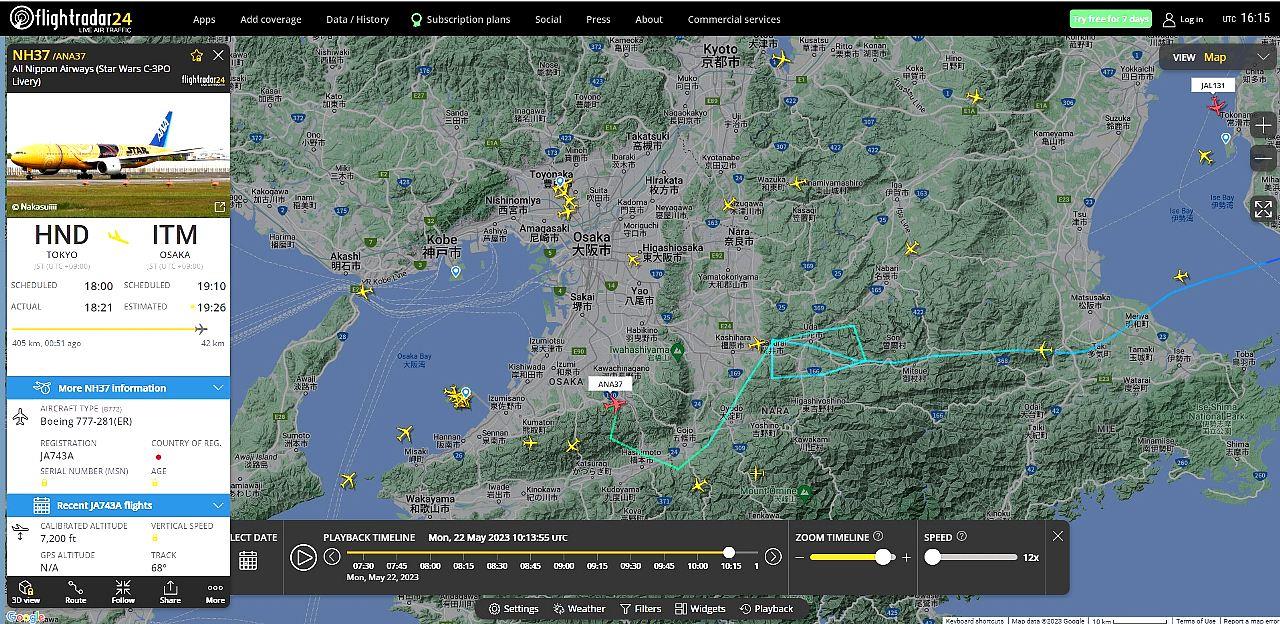
Task: Open Commercial services page
Action: (x=734, y=19)
